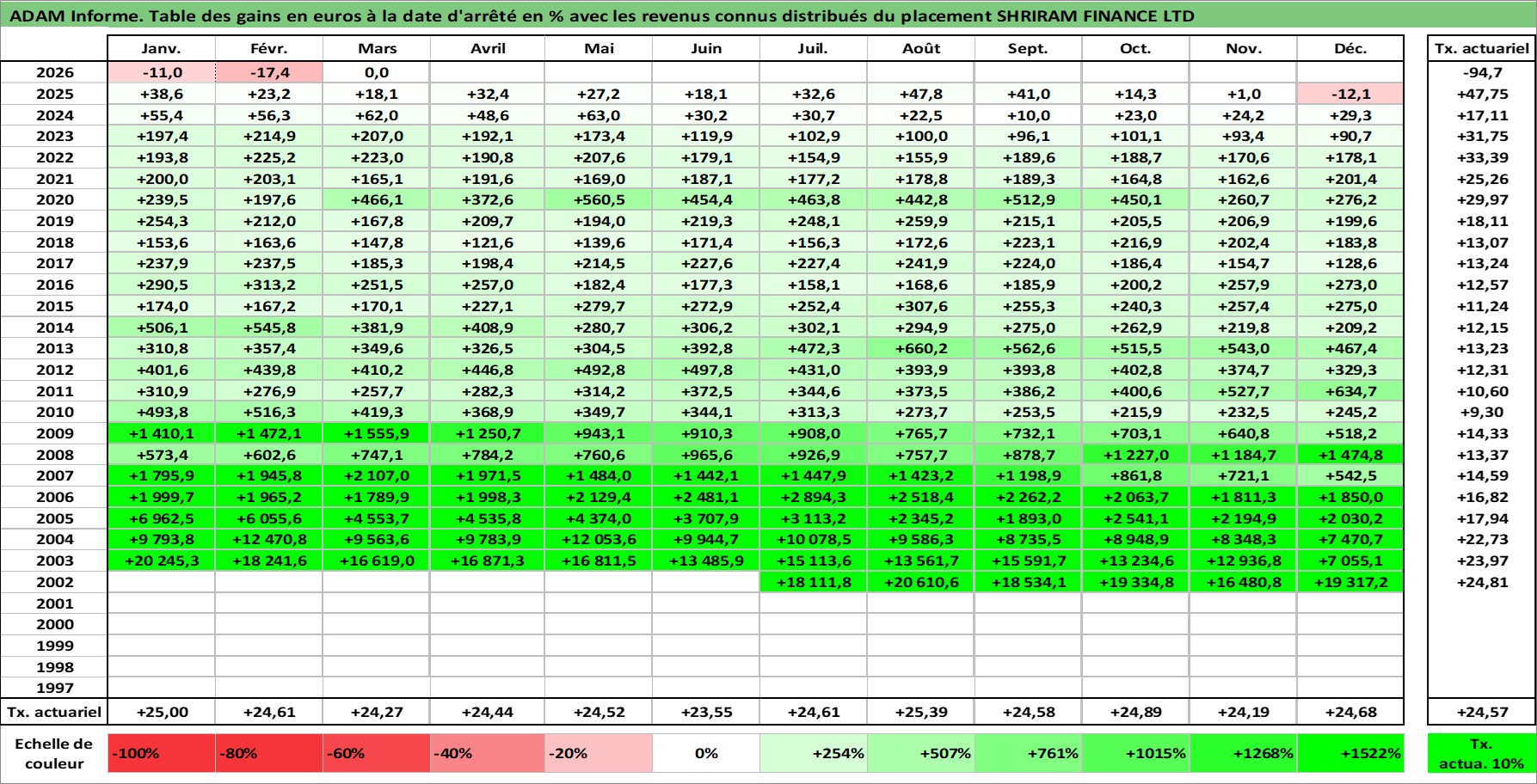
Task: Select the +466,1 cell for March 2020
Action: coord(377,199)
